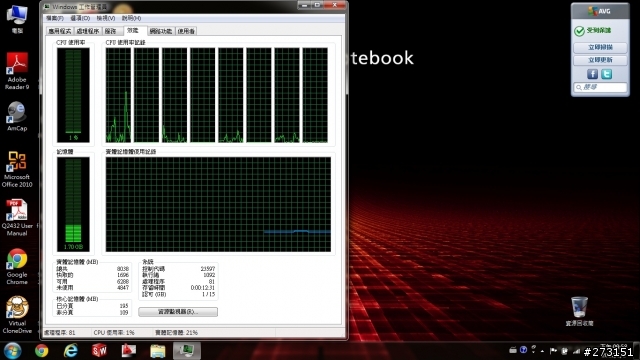Screen dimensions: 640x360
Task: Click the Twitter icon in AVG gadget
Action: 607,74
